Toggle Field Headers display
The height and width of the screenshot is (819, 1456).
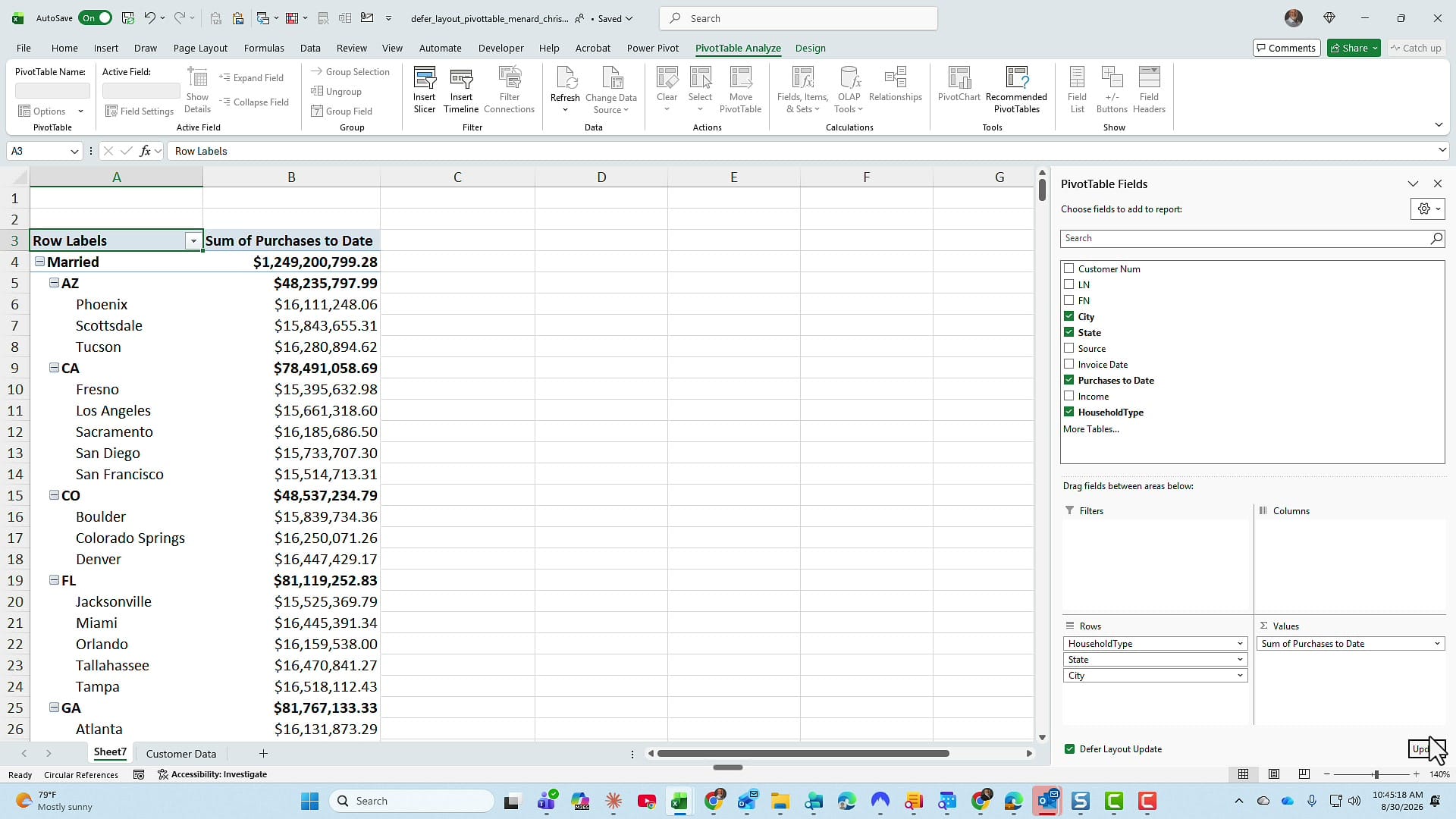click(x=1149, y=89)
